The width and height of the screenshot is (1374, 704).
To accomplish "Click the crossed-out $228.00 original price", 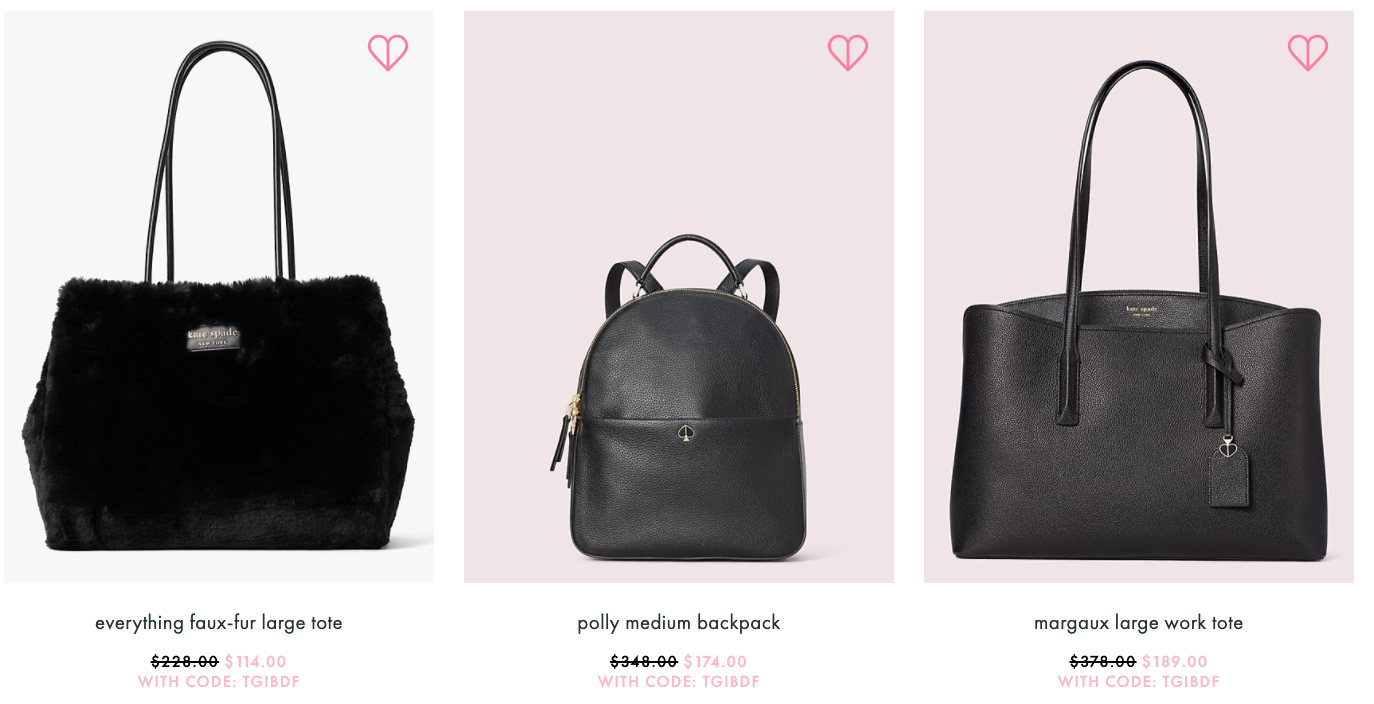I will pos(185,662).
